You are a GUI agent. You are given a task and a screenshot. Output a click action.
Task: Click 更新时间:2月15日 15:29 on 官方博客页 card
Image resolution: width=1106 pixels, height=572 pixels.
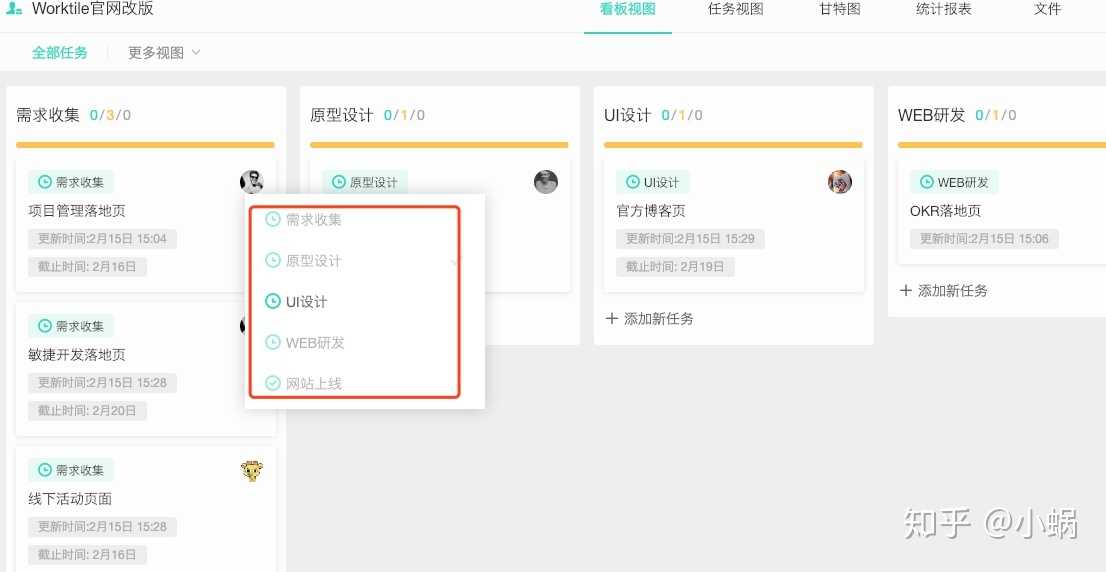690,238
